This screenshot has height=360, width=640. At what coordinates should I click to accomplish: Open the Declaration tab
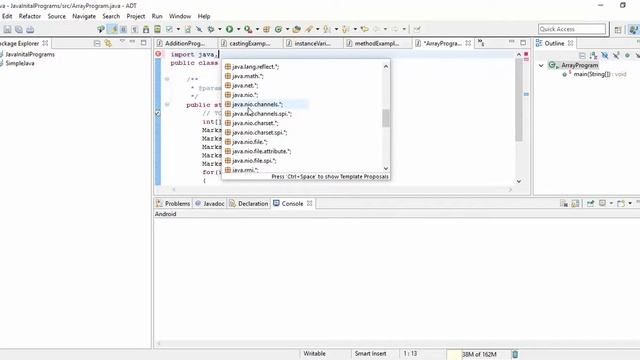click(x=249, y=203)
